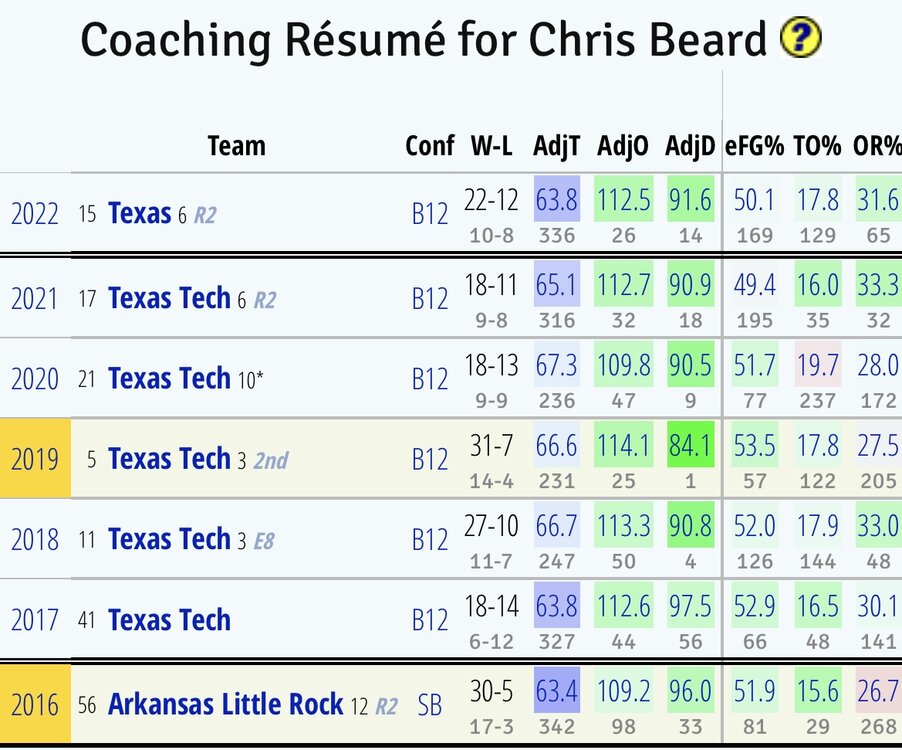This screenshot has height=750, width=902.
Task: Sort by the AdjO column header
Action: 623,146
